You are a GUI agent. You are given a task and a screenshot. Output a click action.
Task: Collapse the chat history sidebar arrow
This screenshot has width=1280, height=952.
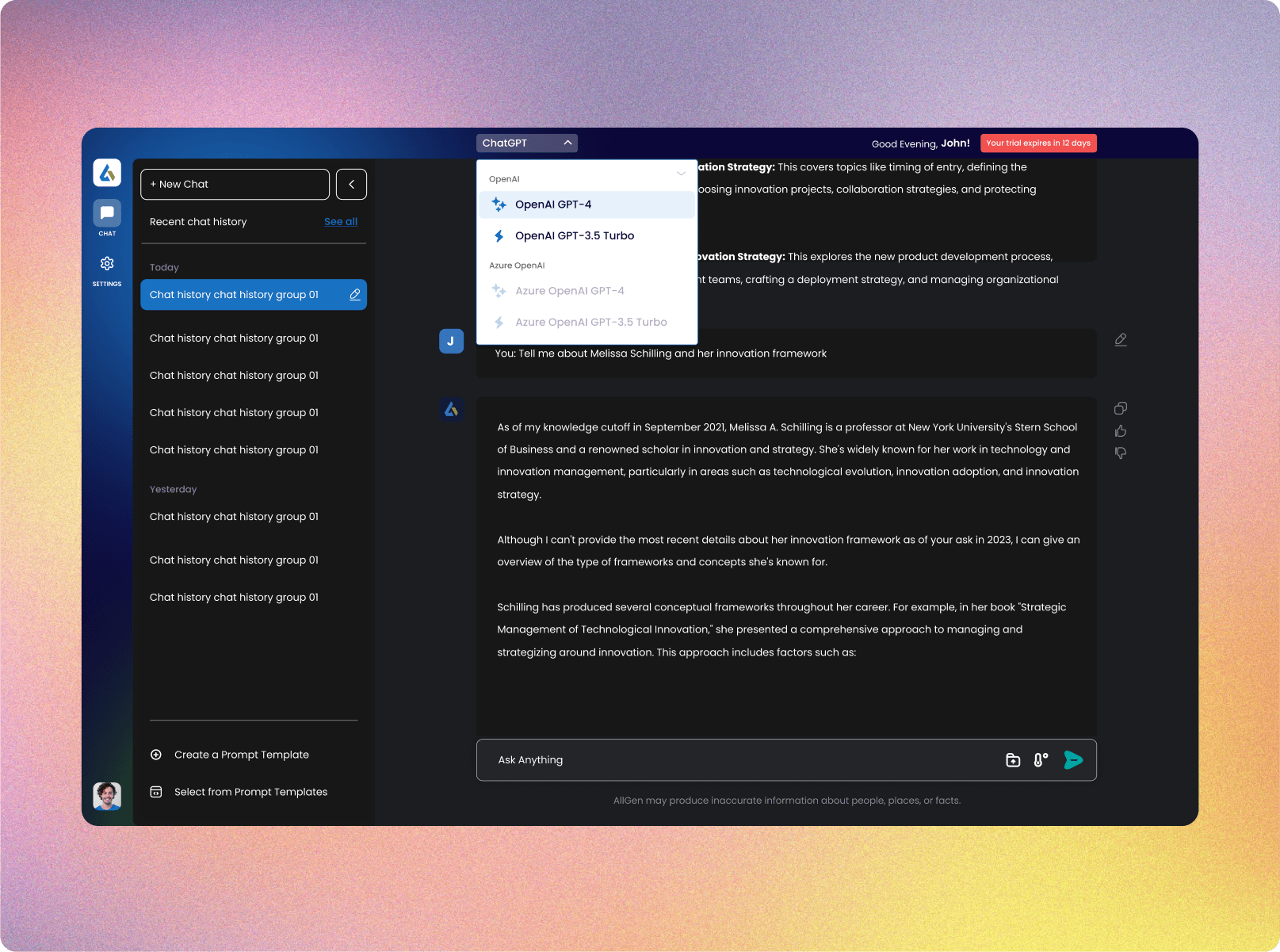[x=351, y=184]
